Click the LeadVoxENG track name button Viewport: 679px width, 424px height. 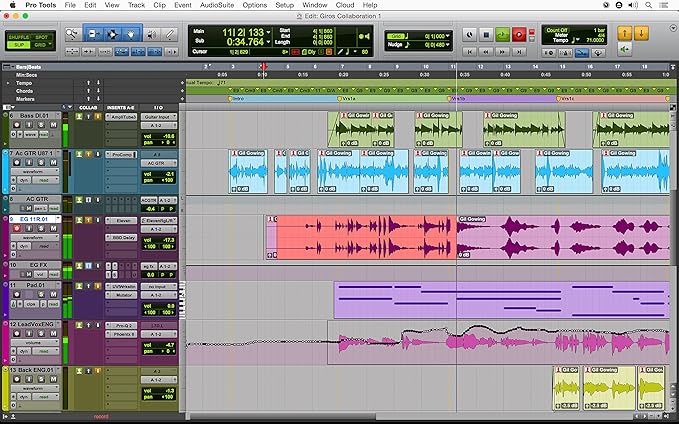pyautogui.click(x=33, y=325)
